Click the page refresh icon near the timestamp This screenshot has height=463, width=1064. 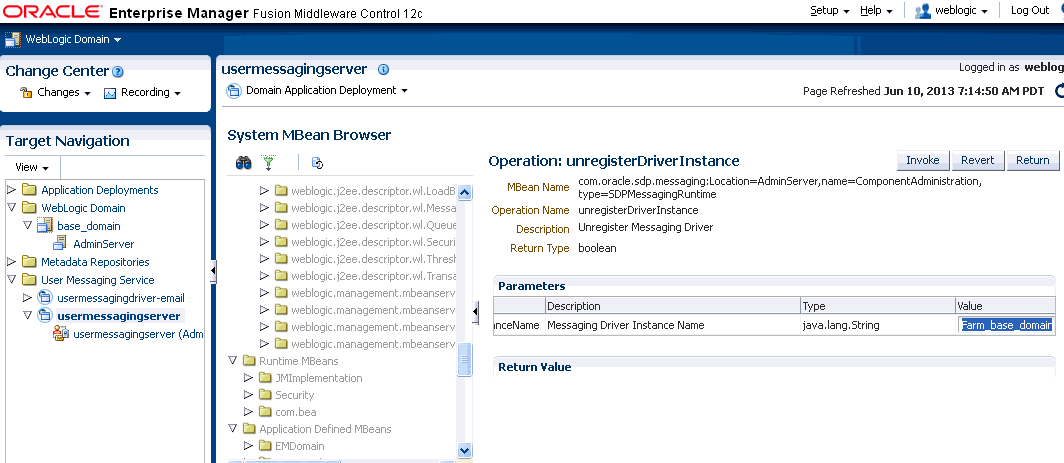point(1059,90)
